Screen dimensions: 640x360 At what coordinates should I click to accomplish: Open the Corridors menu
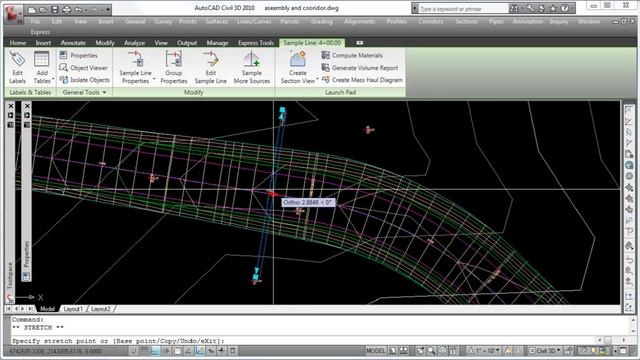click(x=430, y=22)
